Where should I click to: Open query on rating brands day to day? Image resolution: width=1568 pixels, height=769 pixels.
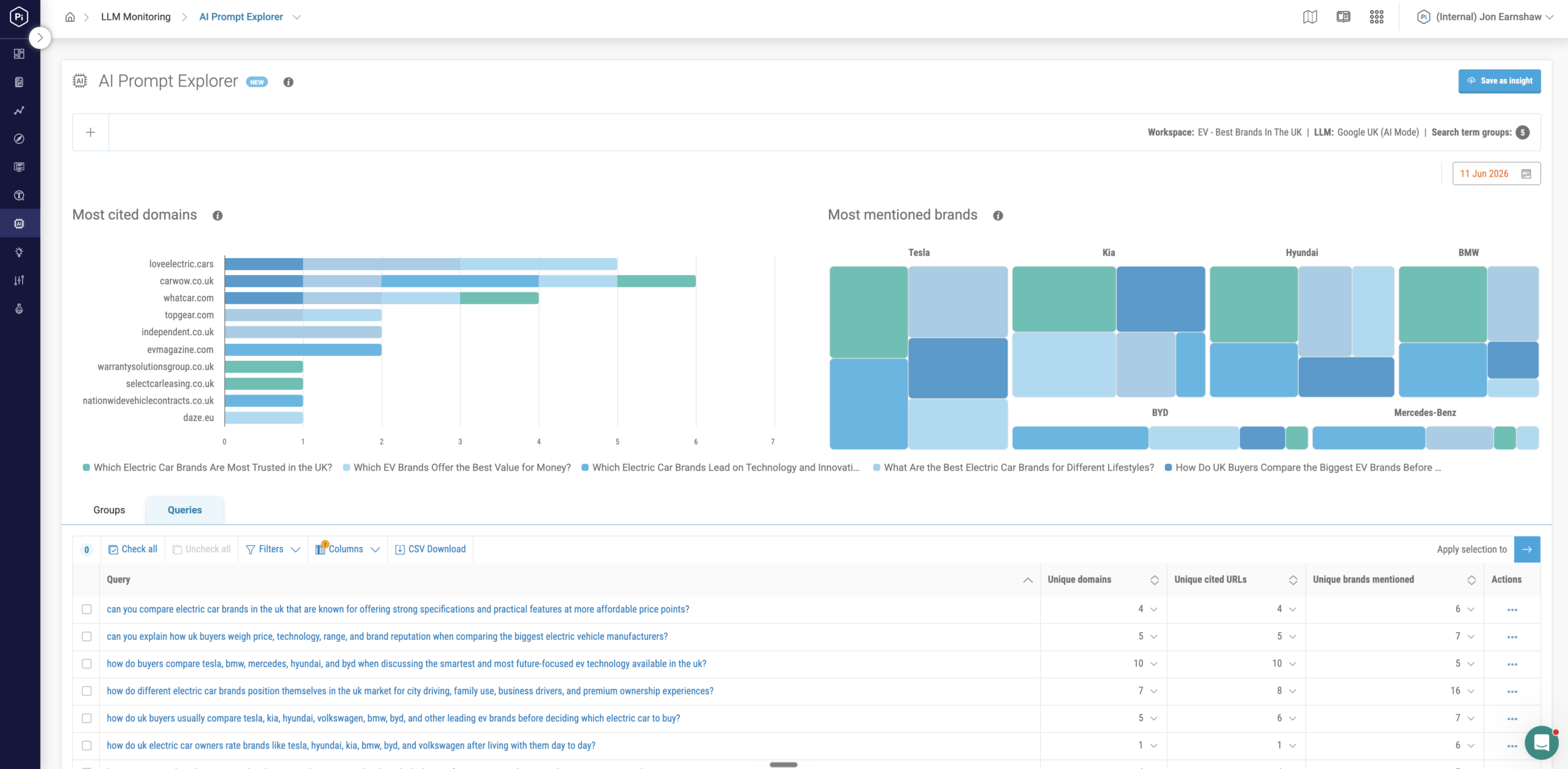pyautogui.click(x=351, y=746)
